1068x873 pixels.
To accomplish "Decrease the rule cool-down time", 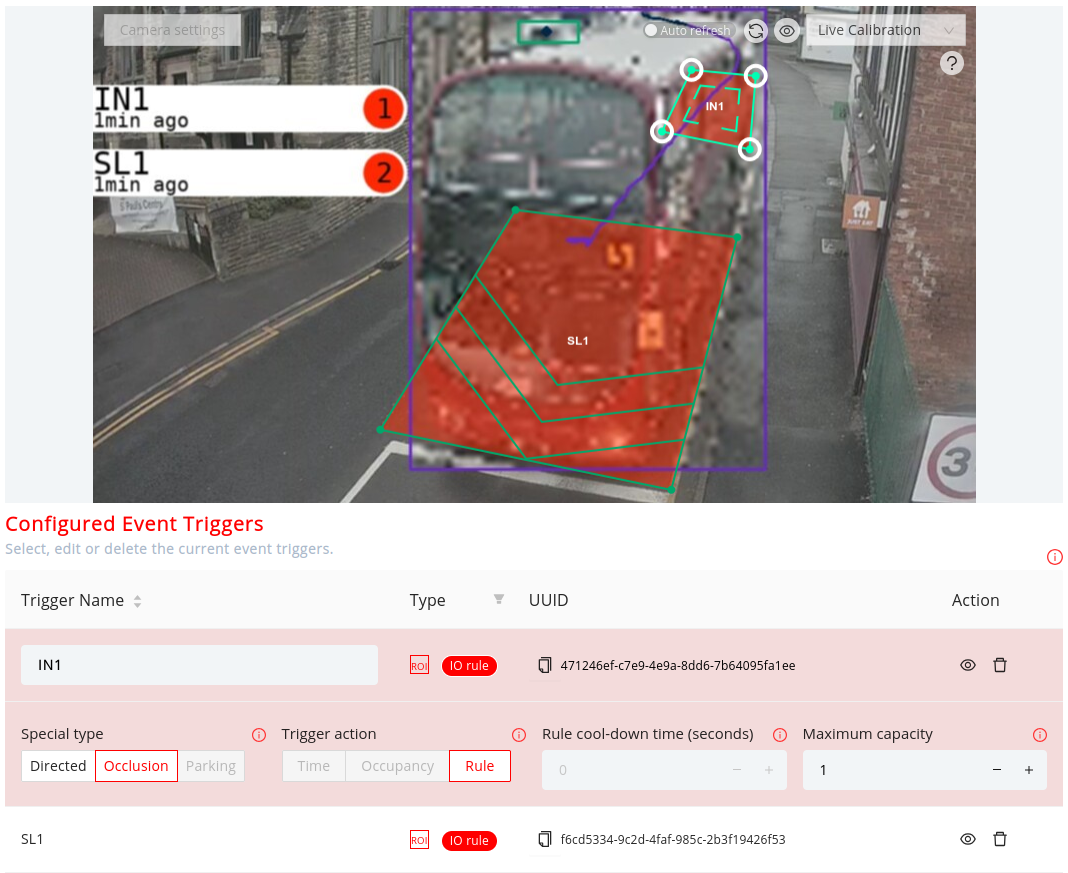I will 737,770.
